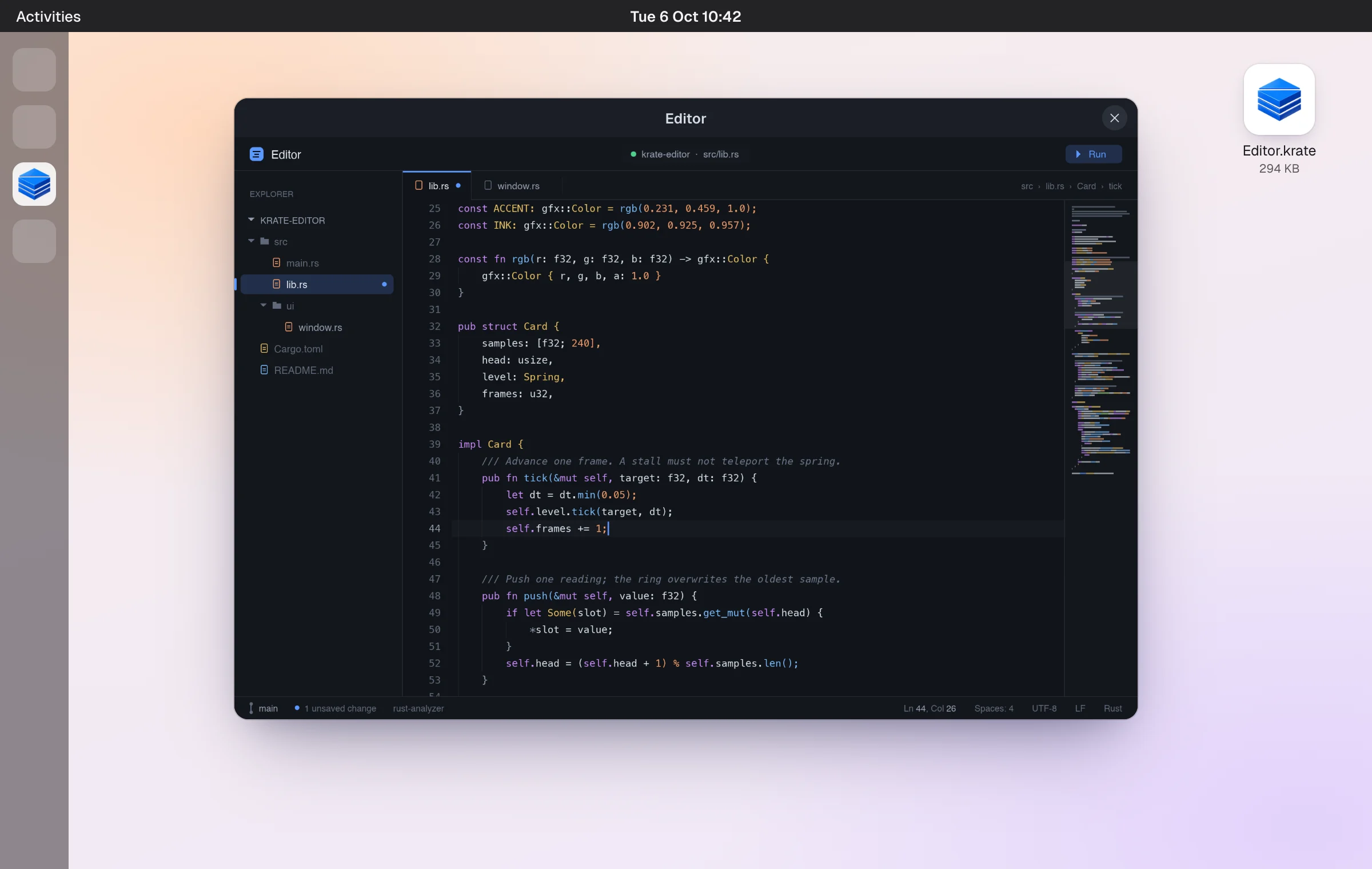Click the main.rs file icon in explorer
Image resolution: width=1372 pixels, height=869 pixels.
coord(276,263)
